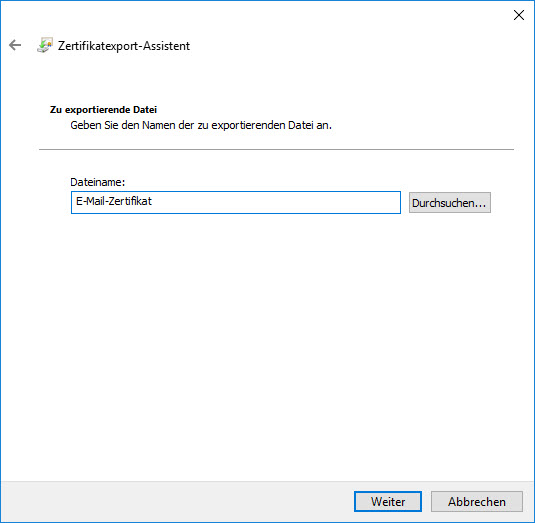Focus the Dateiname input field

click(x=236, y=202)
